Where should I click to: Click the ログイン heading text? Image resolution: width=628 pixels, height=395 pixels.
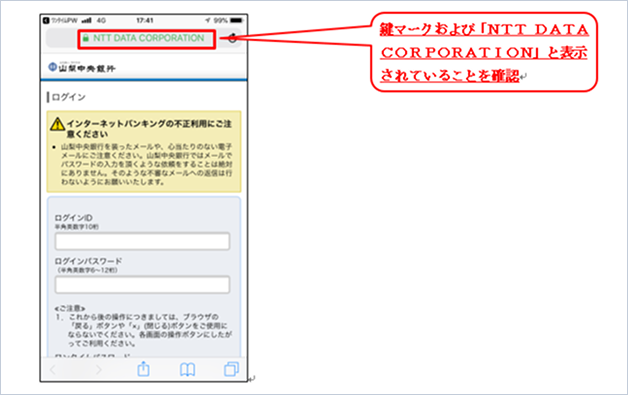click(x=68, y=97)
